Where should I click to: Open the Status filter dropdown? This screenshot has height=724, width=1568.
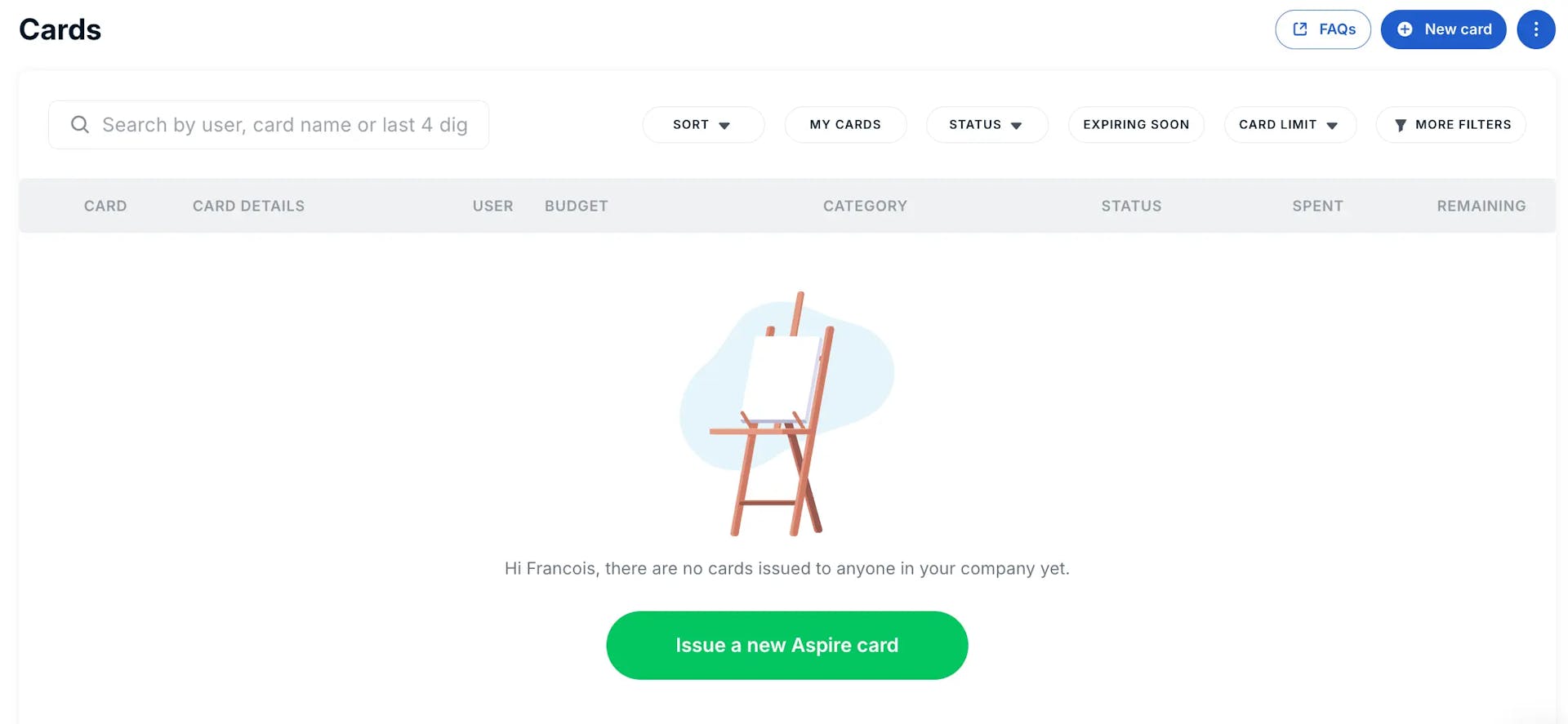pos(987,124)
